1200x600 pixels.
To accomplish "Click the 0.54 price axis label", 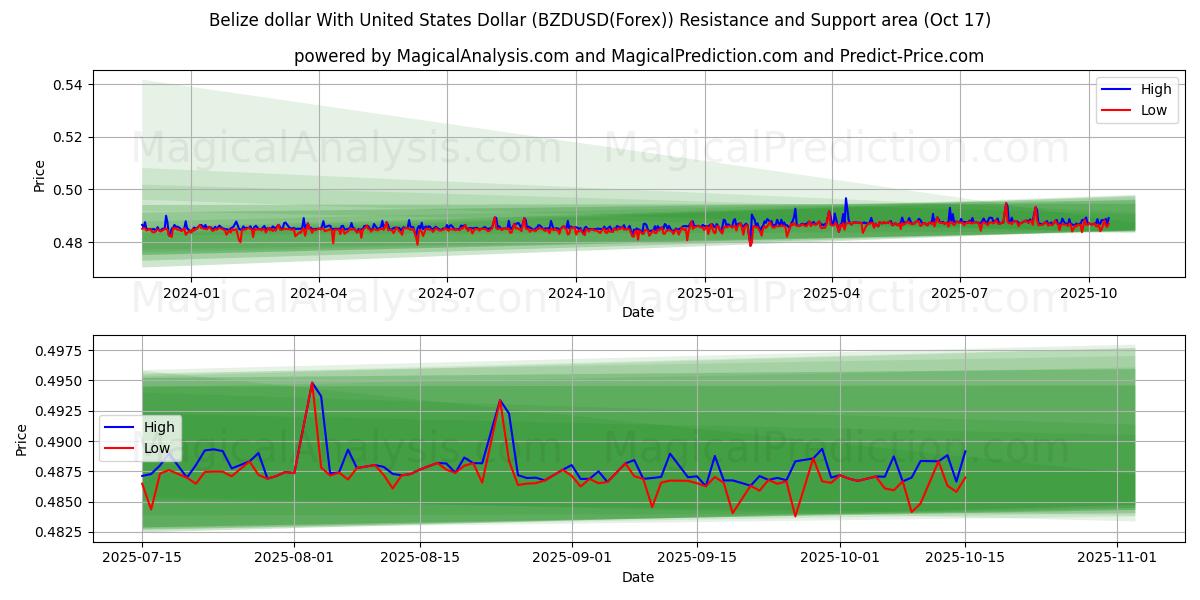I will (67, 85).
